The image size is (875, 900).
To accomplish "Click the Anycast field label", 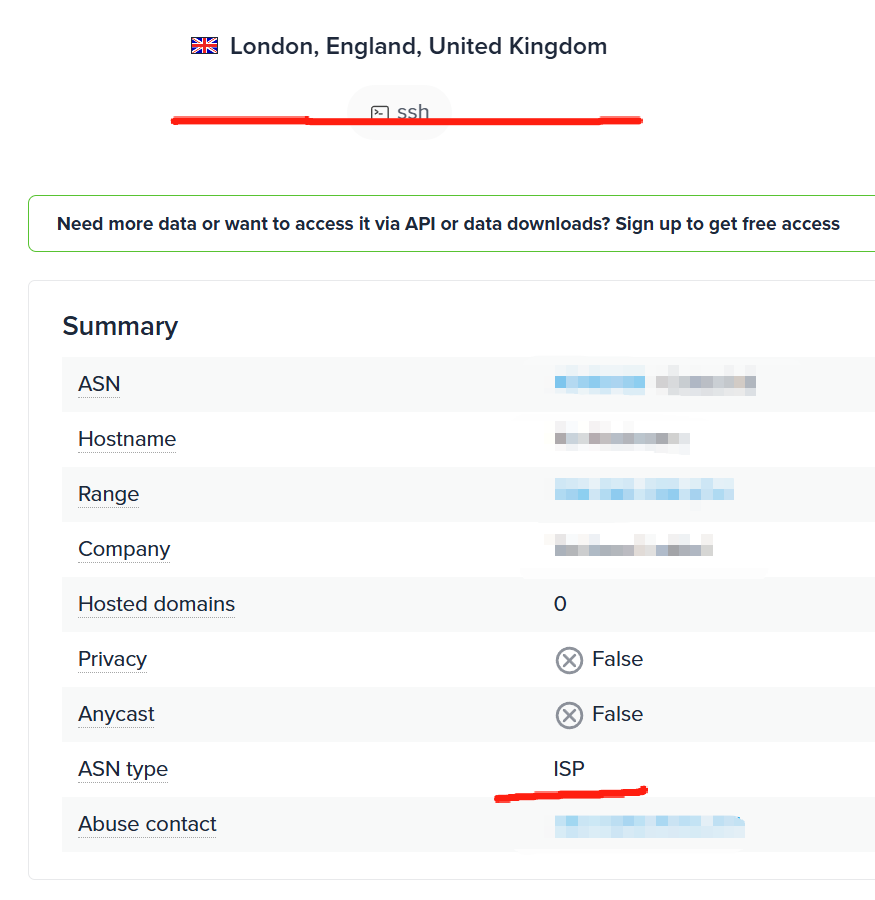I will pyautogui.click(x=116, y=714).
